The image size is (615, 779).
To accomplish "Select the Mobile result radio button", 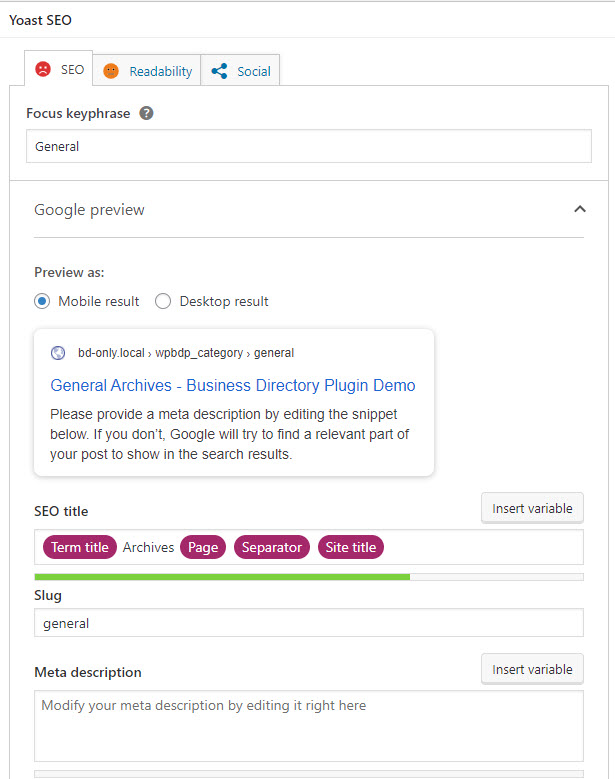I will point(42,301).
